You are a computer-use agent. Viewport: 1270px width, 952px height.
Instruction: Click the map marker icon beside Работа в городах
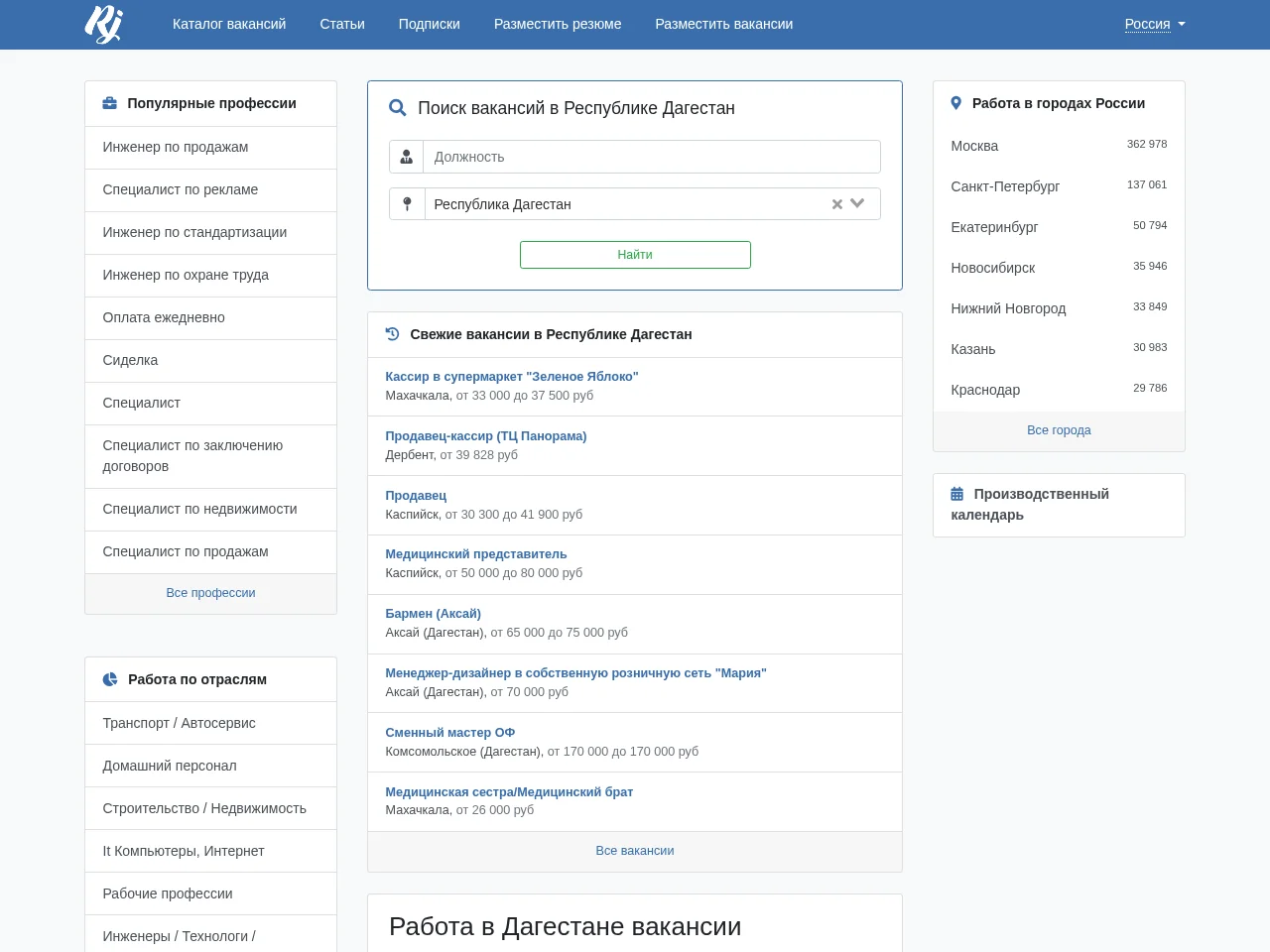[956, 103]
